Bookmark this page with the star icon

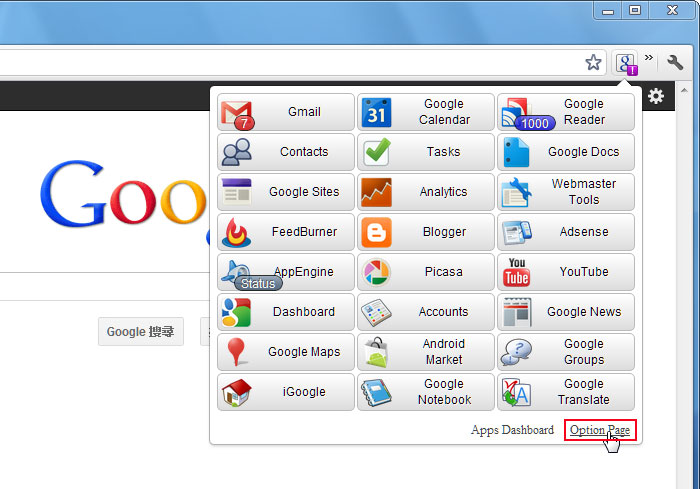click(593, 63)
